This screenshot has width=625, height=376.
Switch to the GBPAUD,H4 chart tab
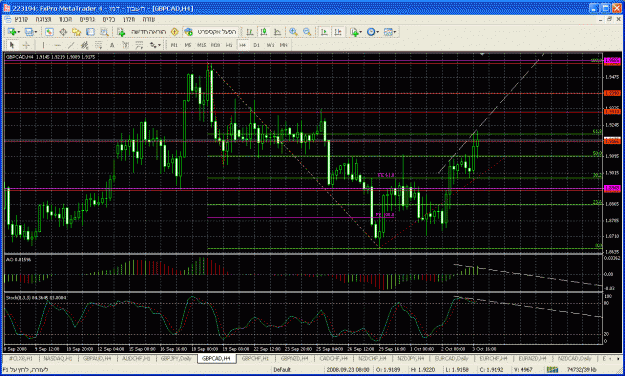coord(97,358)
